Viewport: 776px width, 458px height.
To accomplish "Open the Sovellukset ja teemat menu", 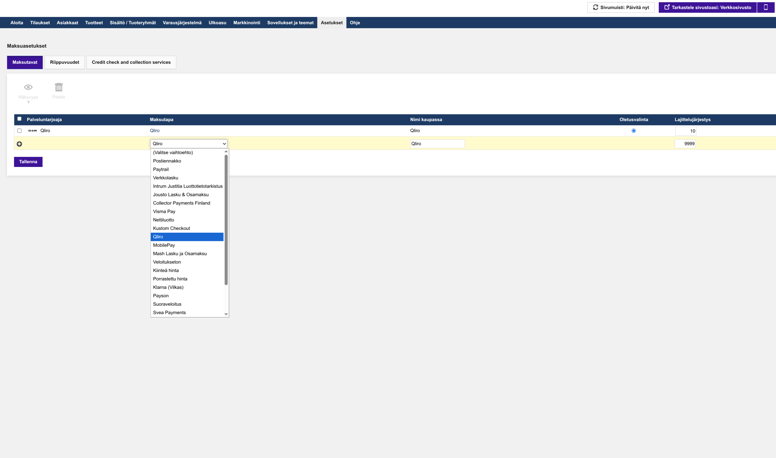I will [x=291, y=23].
